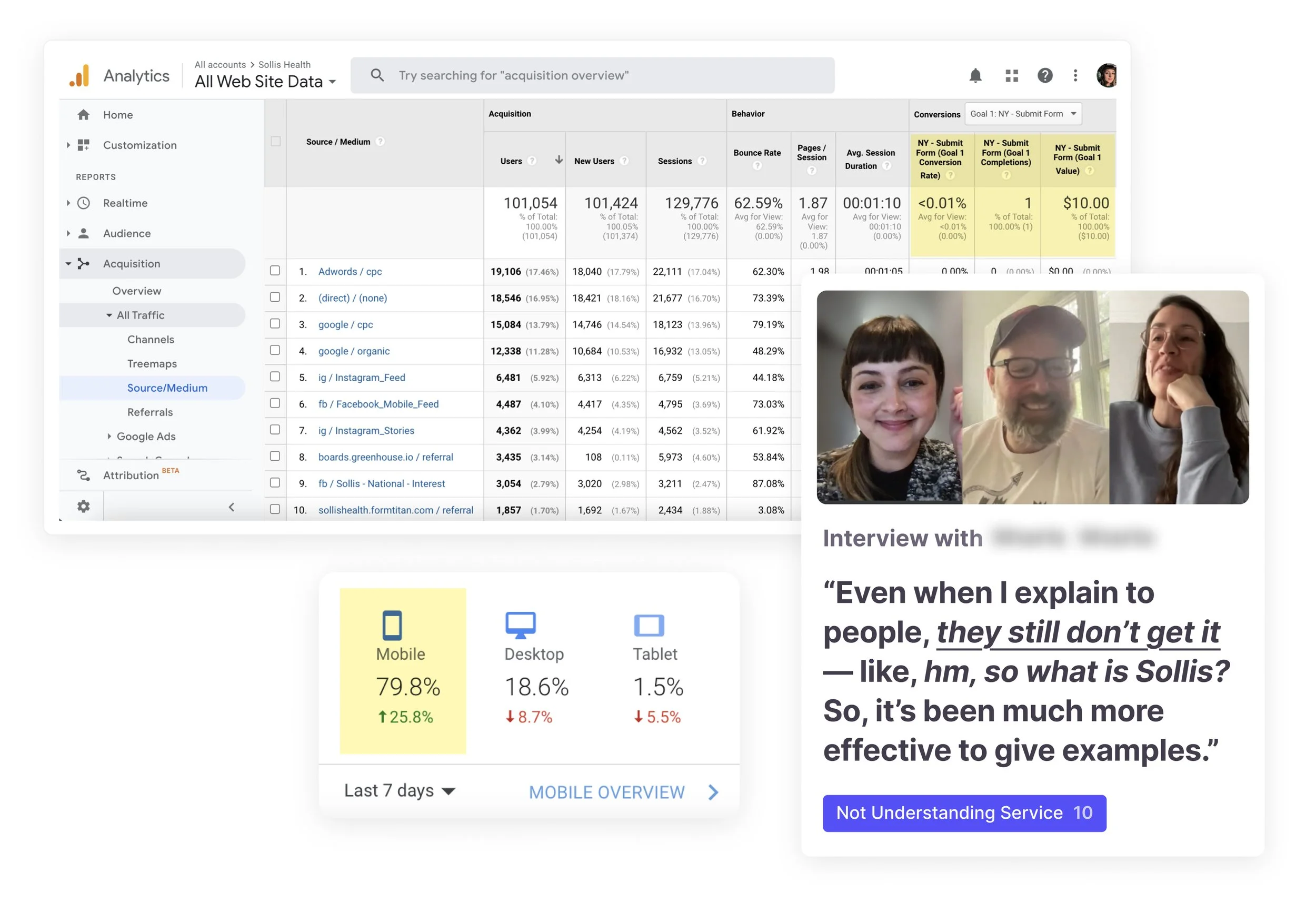Click the Realtime clock icon
This screenshot has height=902, width=1316.
click(84, 203)
